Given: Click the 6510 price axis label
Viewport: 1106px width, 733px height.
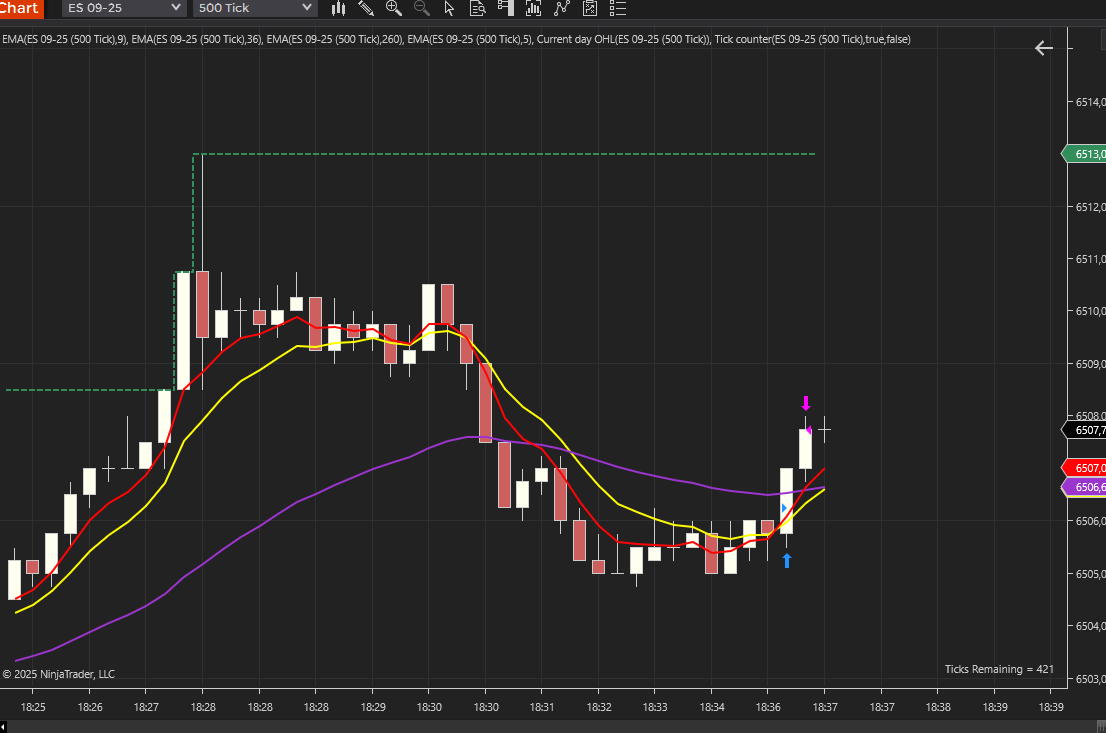Looking at the screenshot, I should click(1090, 311).
